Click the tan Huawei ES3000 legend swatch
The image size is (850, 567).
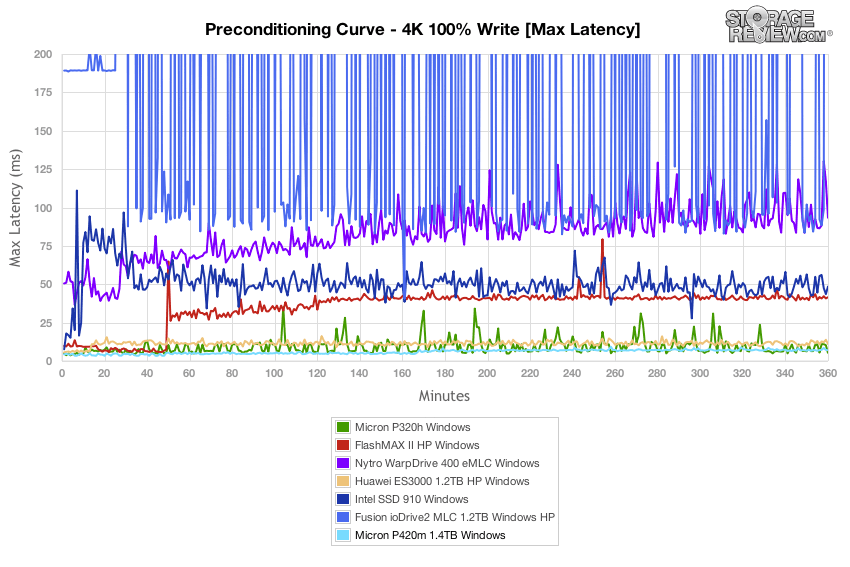(343, 481)
